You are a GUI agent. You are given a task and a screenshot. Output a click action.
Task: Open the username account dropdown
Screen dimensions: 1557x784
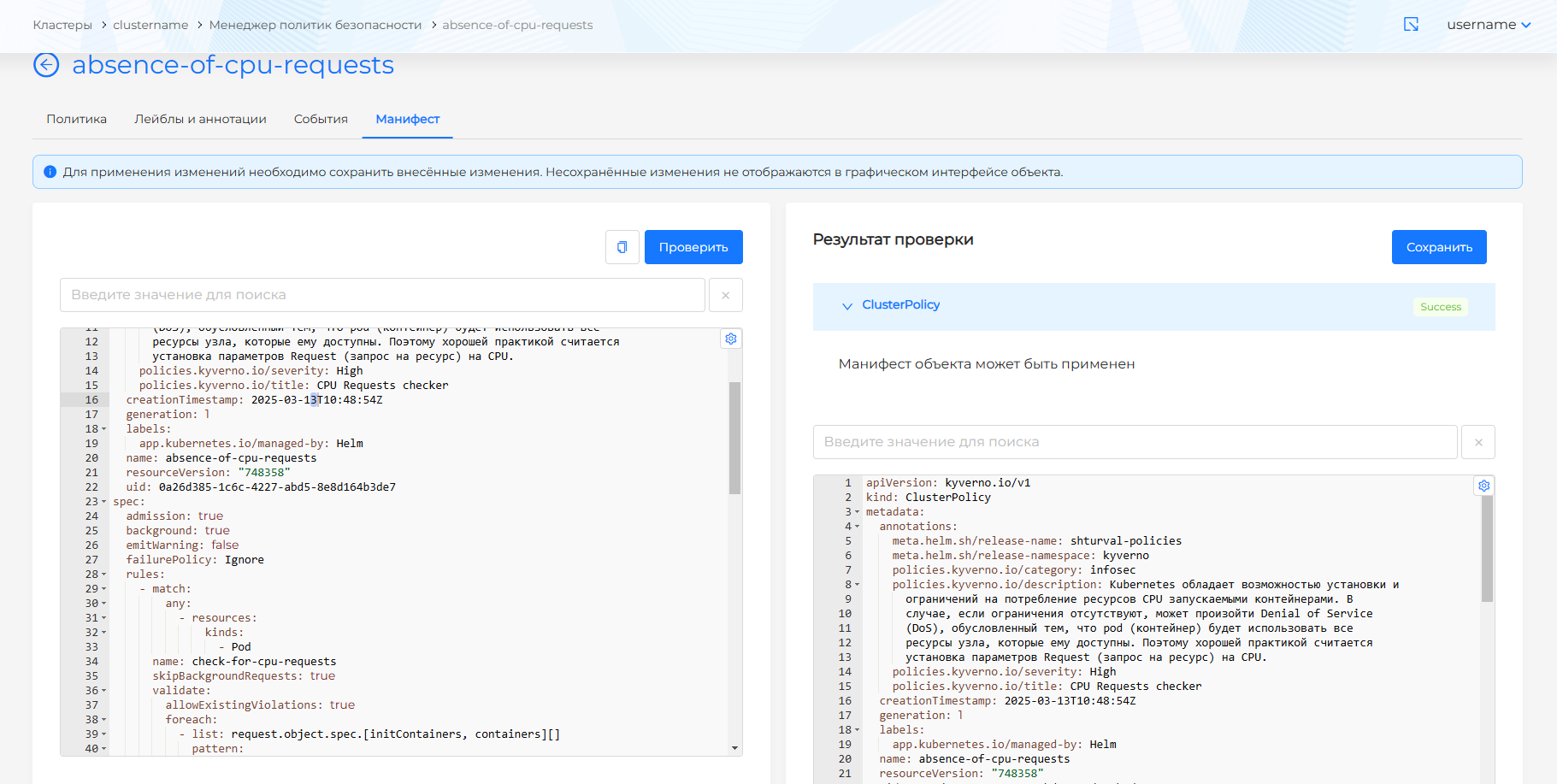coord(1488,25)
